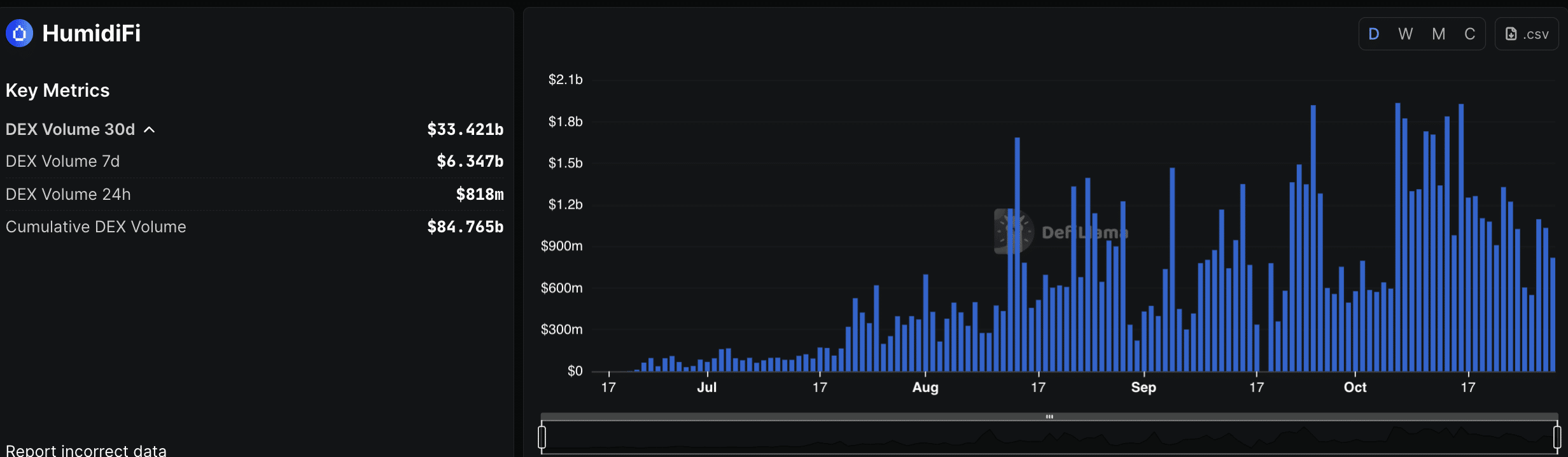Switch chart to monthly (M) interval
1568x457 pixels.
click(x=1438, y=34)
